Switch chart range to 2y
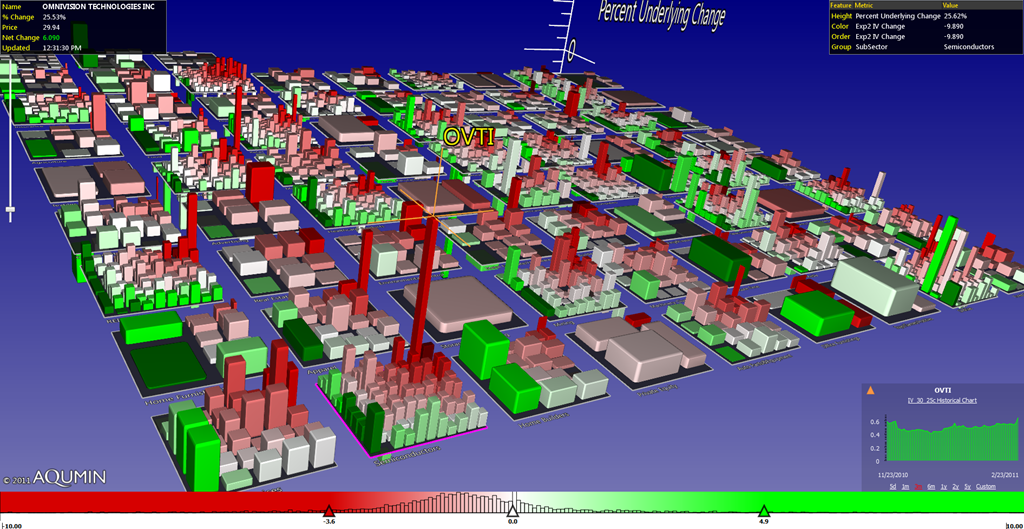 [955, 487]
